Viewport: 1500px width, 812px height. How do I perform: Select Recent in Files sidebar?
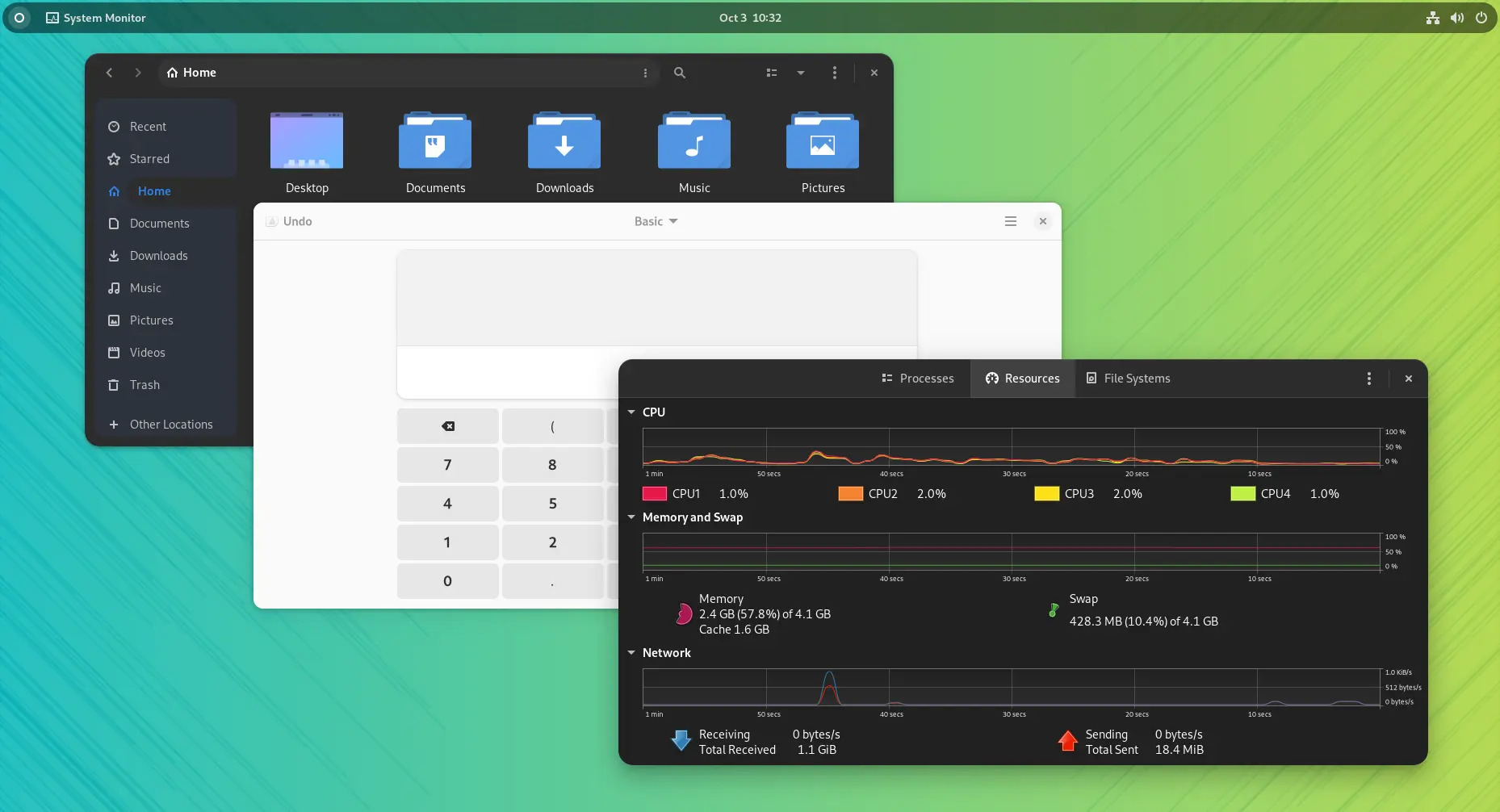coord(166,127)
